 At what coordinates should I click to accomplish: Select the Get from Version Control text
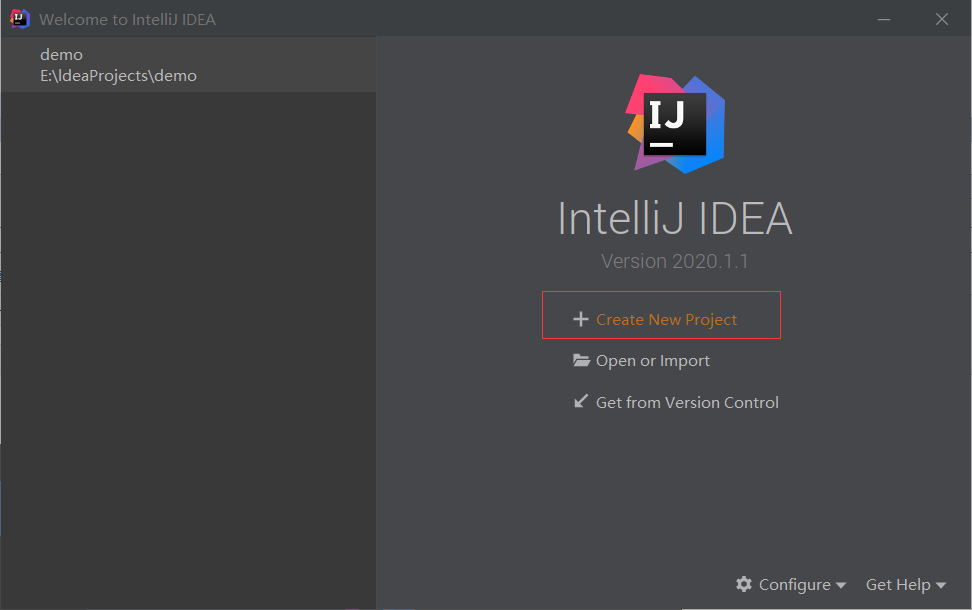[x=687, y=403]
